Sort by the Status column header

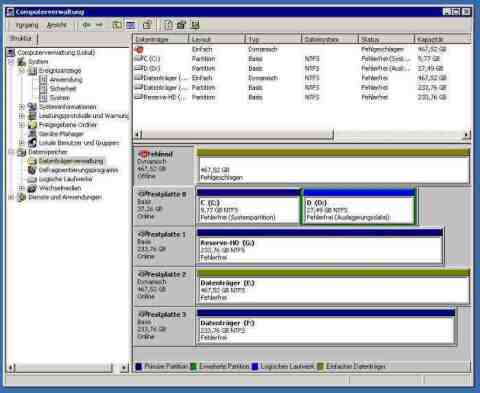[x=386, y=39]
